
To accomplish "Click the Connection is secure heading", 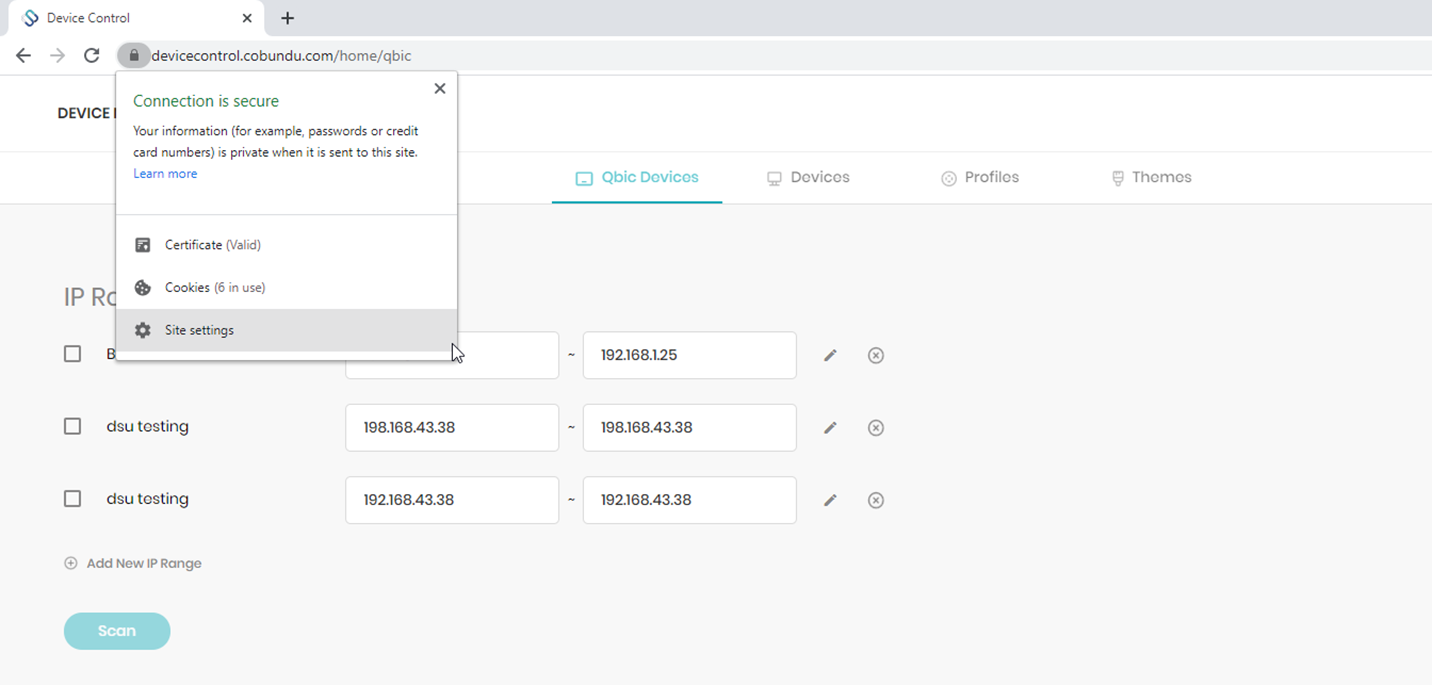I will coord(206,101).
